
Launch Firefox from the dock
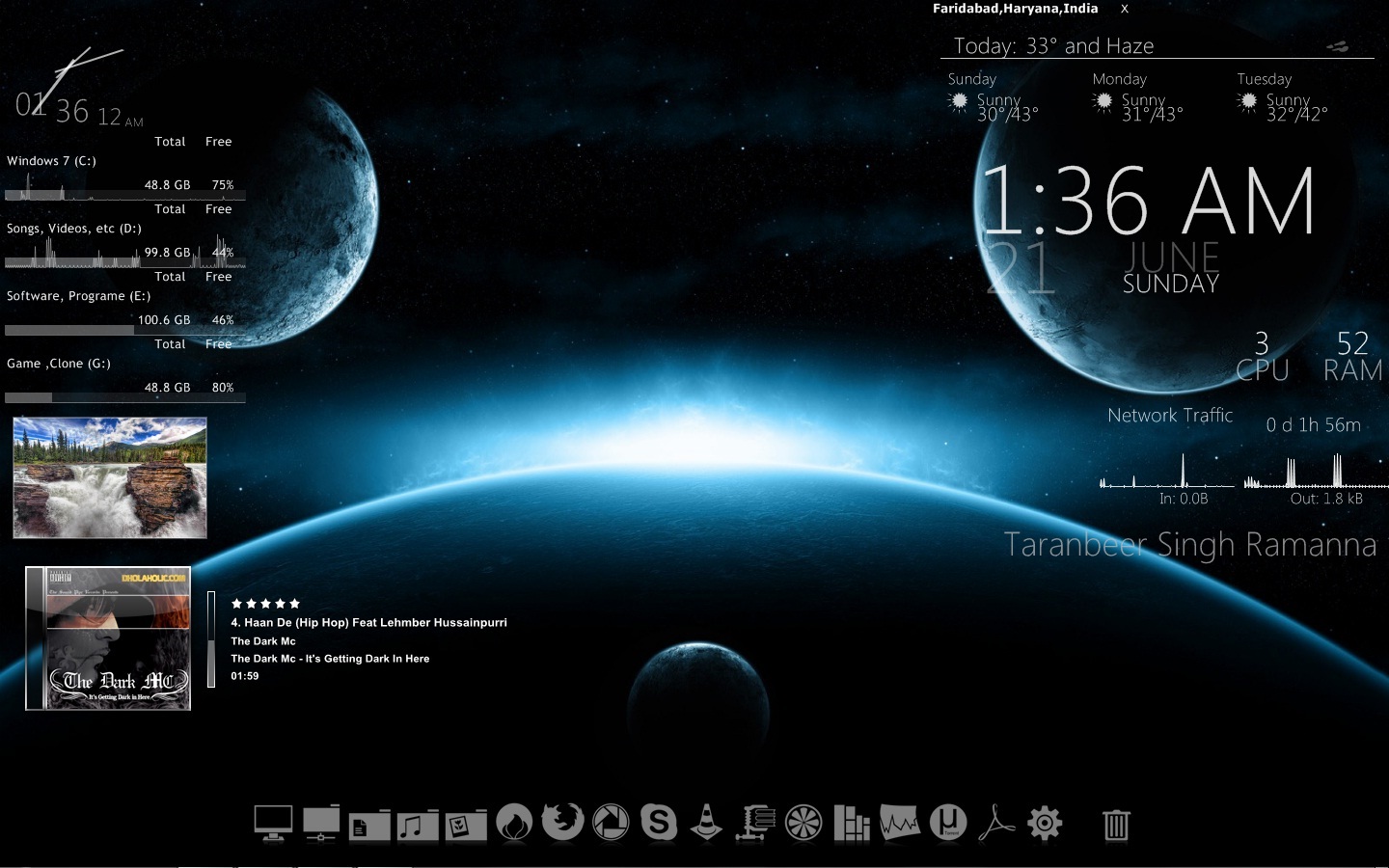tap(562, 823)
